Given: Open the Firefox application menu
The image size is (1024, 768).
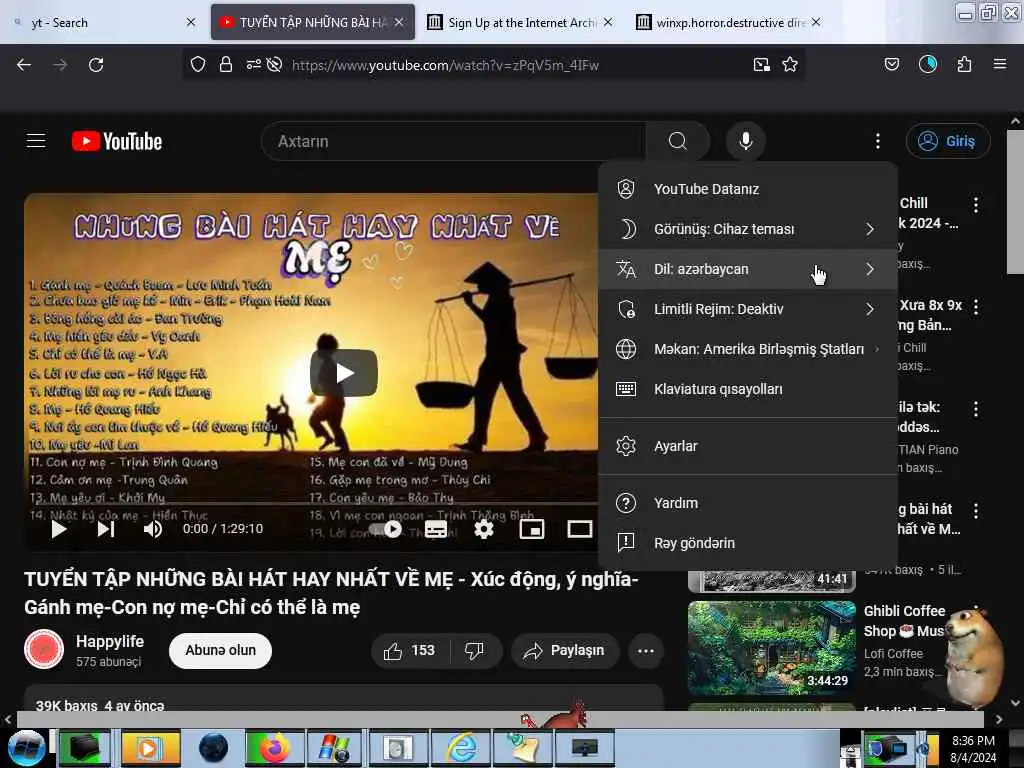Looking at the screenshot, I should point(1000,65).
